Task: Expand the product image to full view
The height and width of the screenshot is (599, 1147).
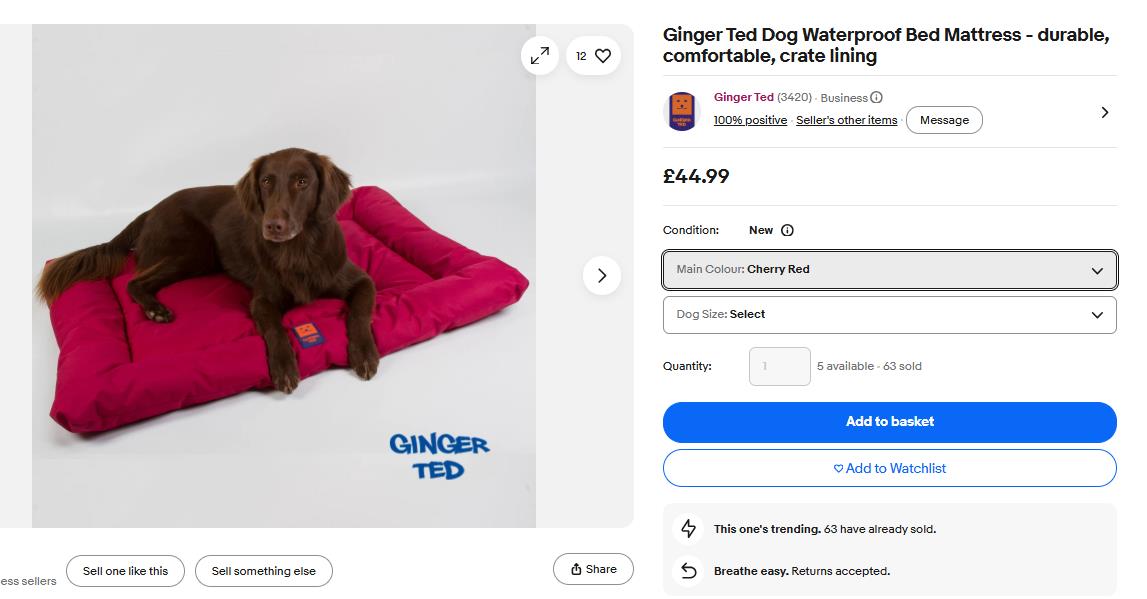Action: click(540, 56)
